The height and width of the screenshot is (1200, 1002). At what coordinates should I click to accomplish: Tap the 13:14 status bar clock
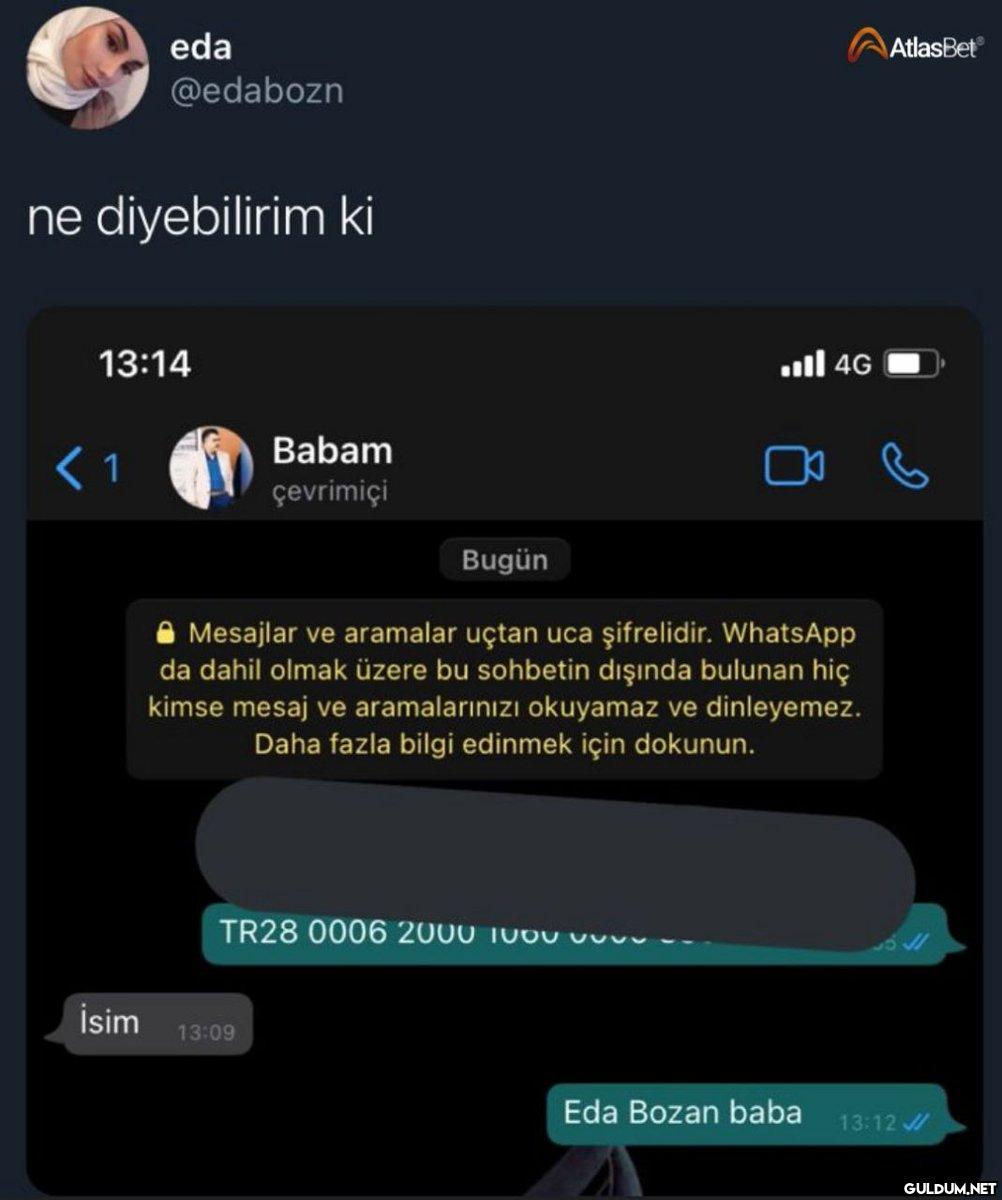145,363
